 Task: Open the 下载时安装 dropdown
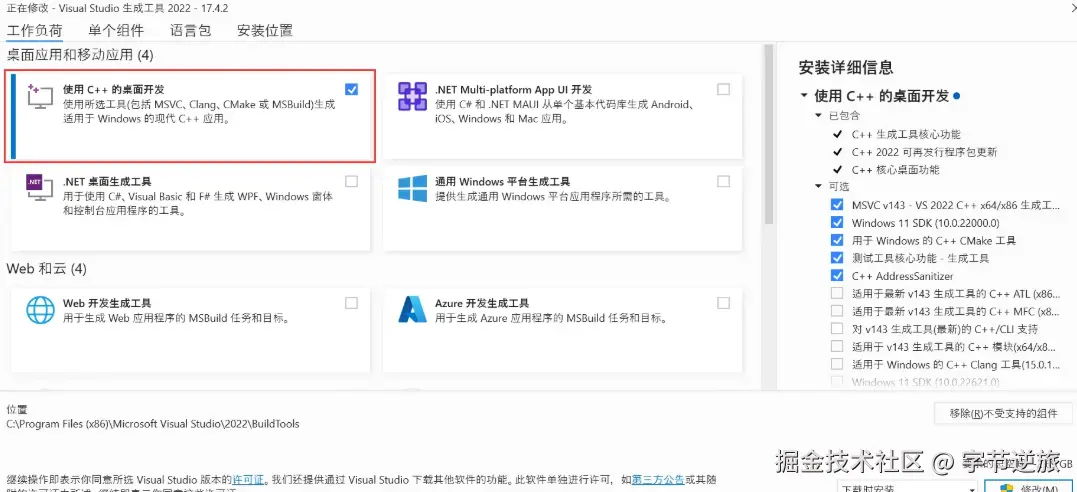pyautogui.click(x=907, y=487)
